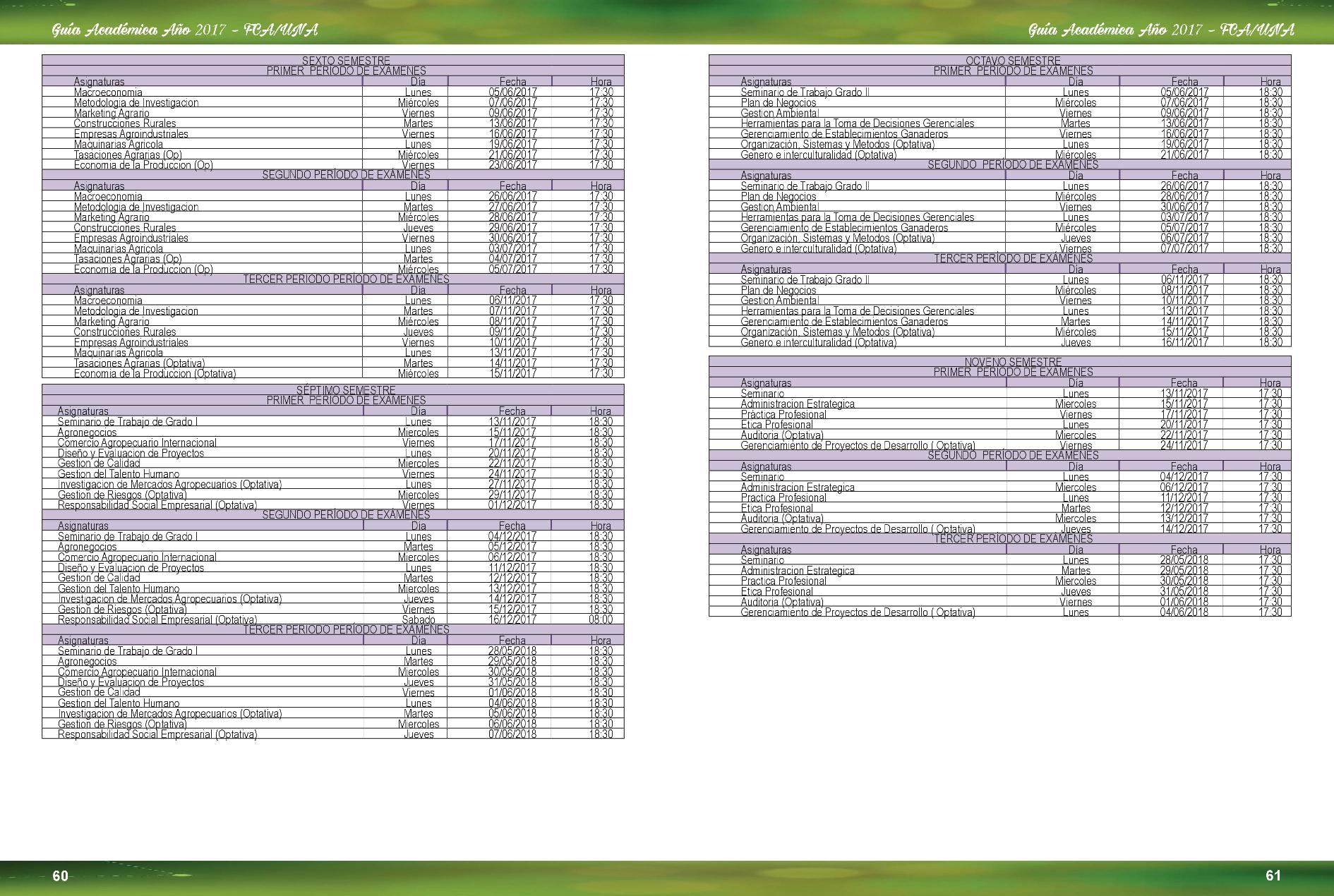
Task: Click Gestion de Calidad dated 22/11/2017
Action: tap(99, 463)
